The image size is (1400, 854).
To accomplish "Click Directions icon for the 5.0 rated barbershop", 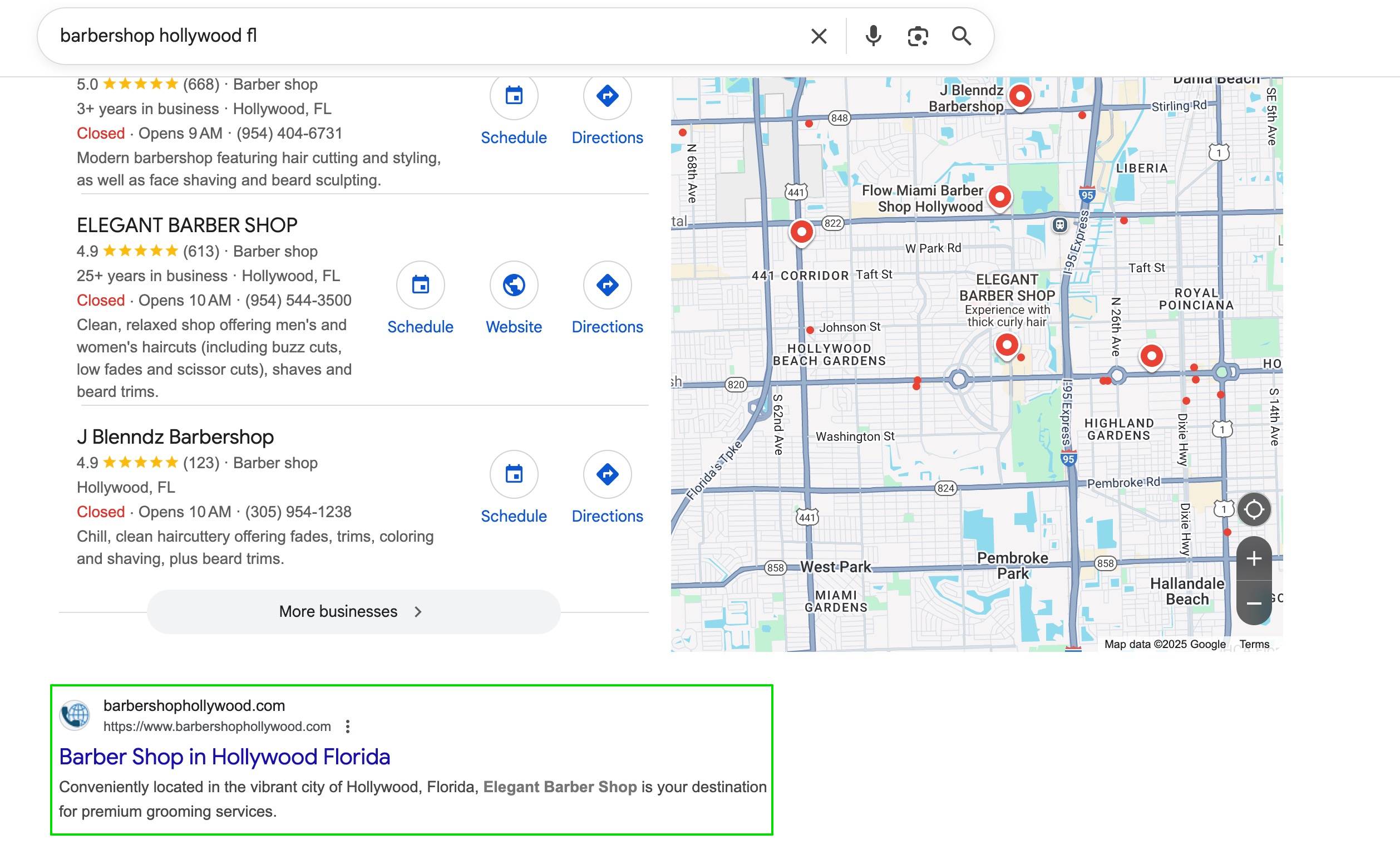I will point(608,96).
